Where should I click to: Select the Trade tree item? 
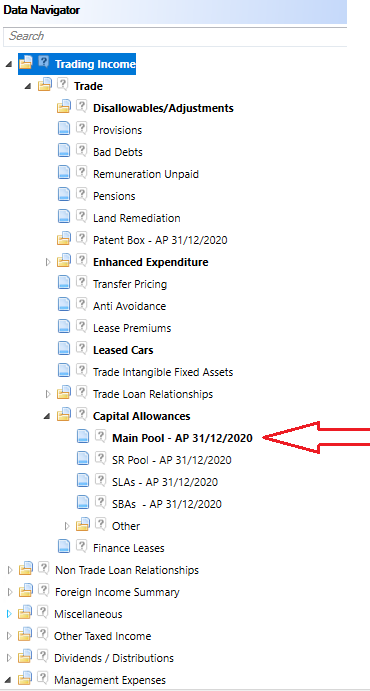click(88, 86)
